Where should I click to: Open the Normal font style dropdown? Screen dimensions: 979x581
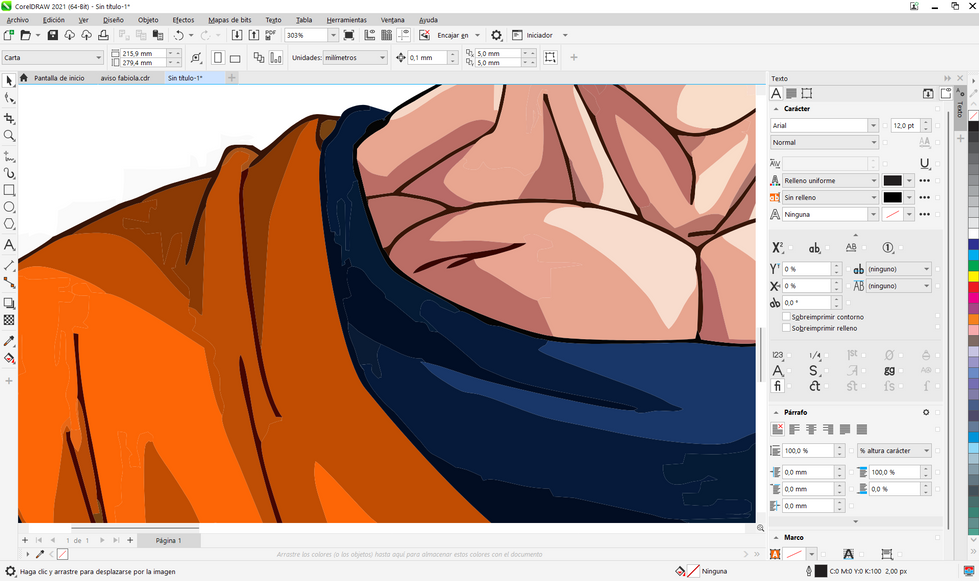873,142
